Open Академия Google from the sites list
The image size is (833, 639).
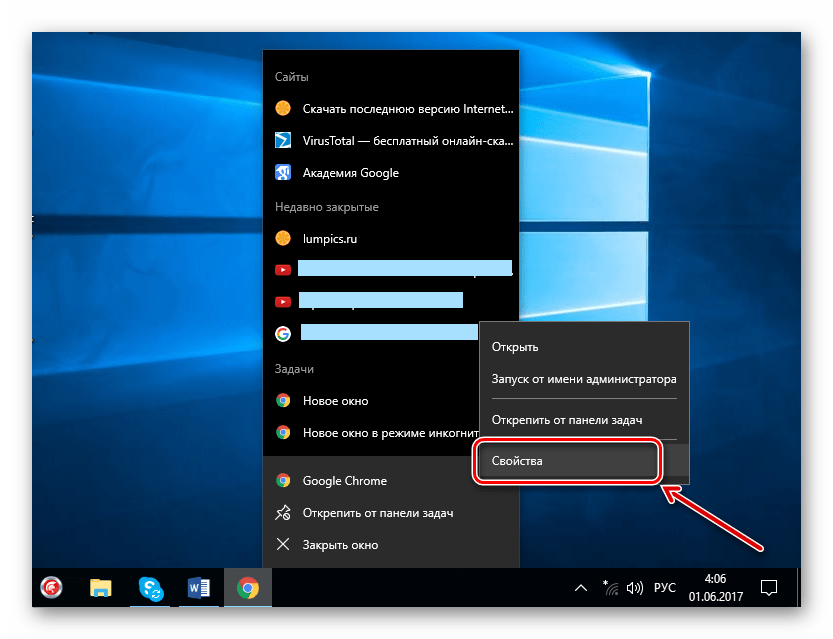click(x=350, y=173)
